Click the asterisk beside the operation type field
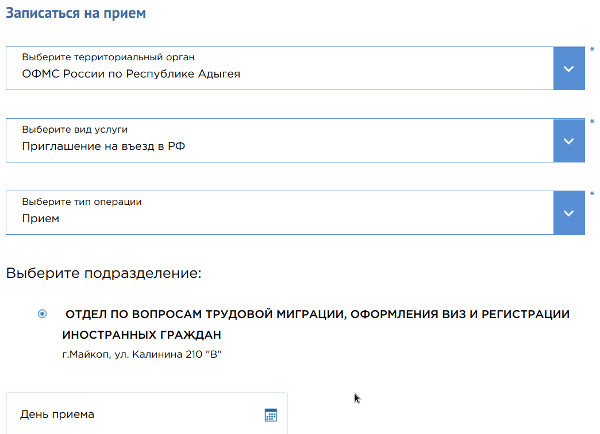 point(592,194)
